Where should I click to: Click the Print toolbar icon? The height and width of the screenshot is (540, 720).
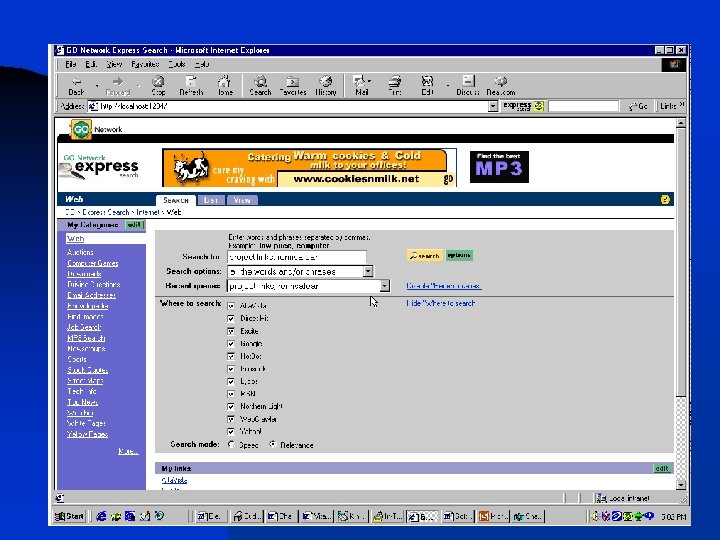coord(395,86)
